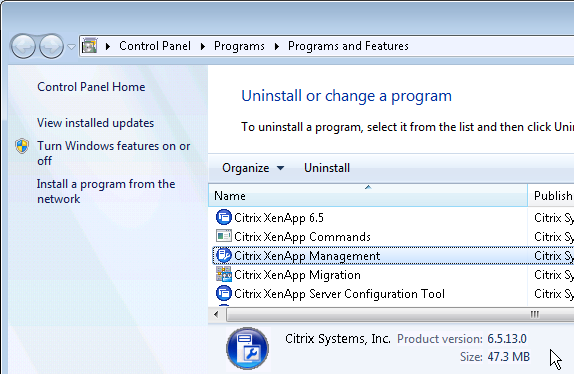574x374 pixels.
Task: Select Programs and Features breadcrumb
Action: tap(348, 46)
